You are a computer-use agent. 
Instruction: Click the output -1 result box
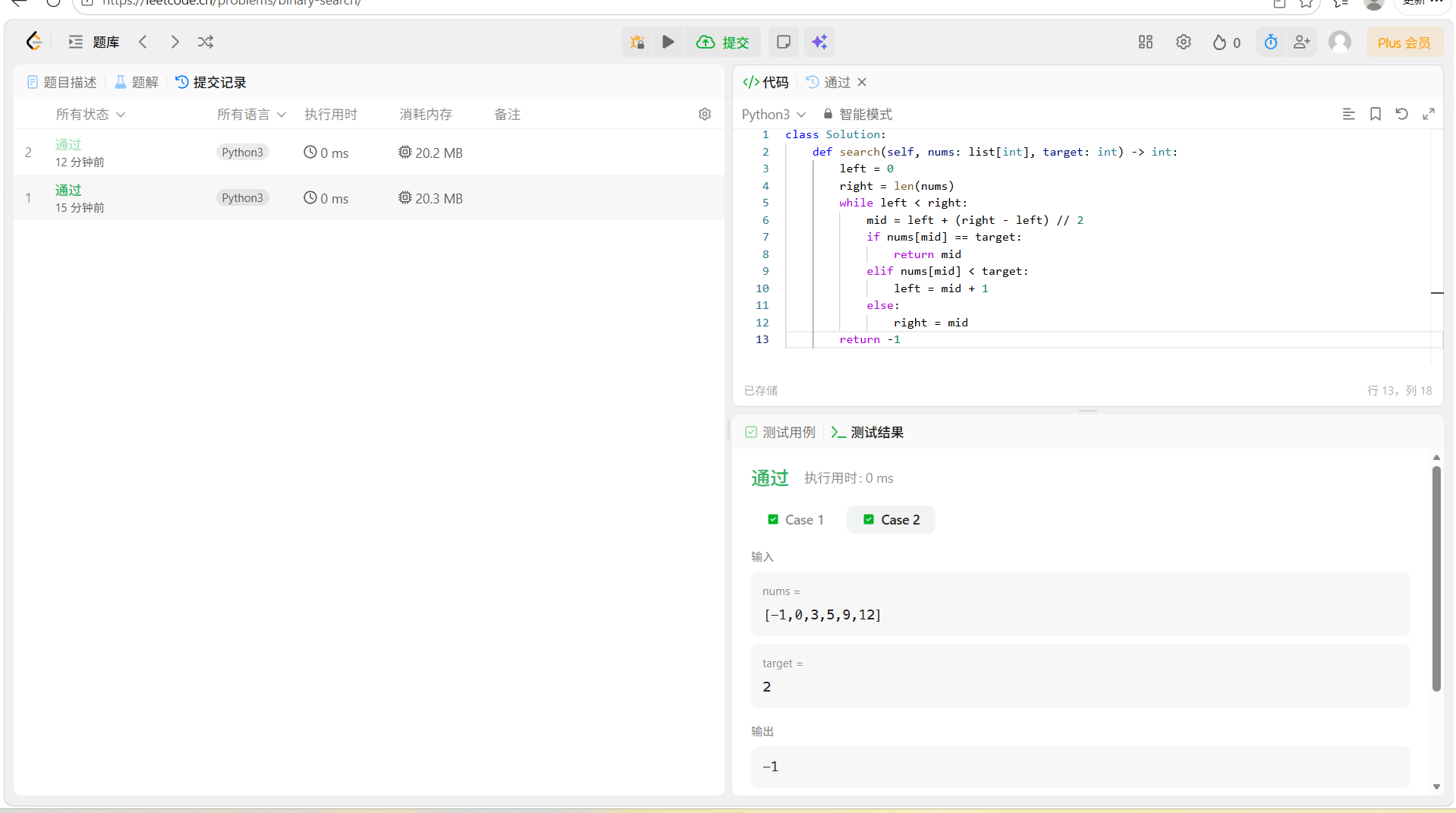click(x=1080, y=767)
